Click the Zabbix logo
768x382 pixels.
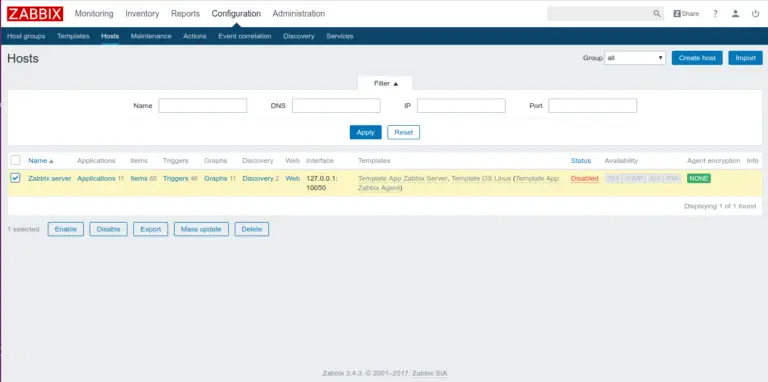point(35,14)
